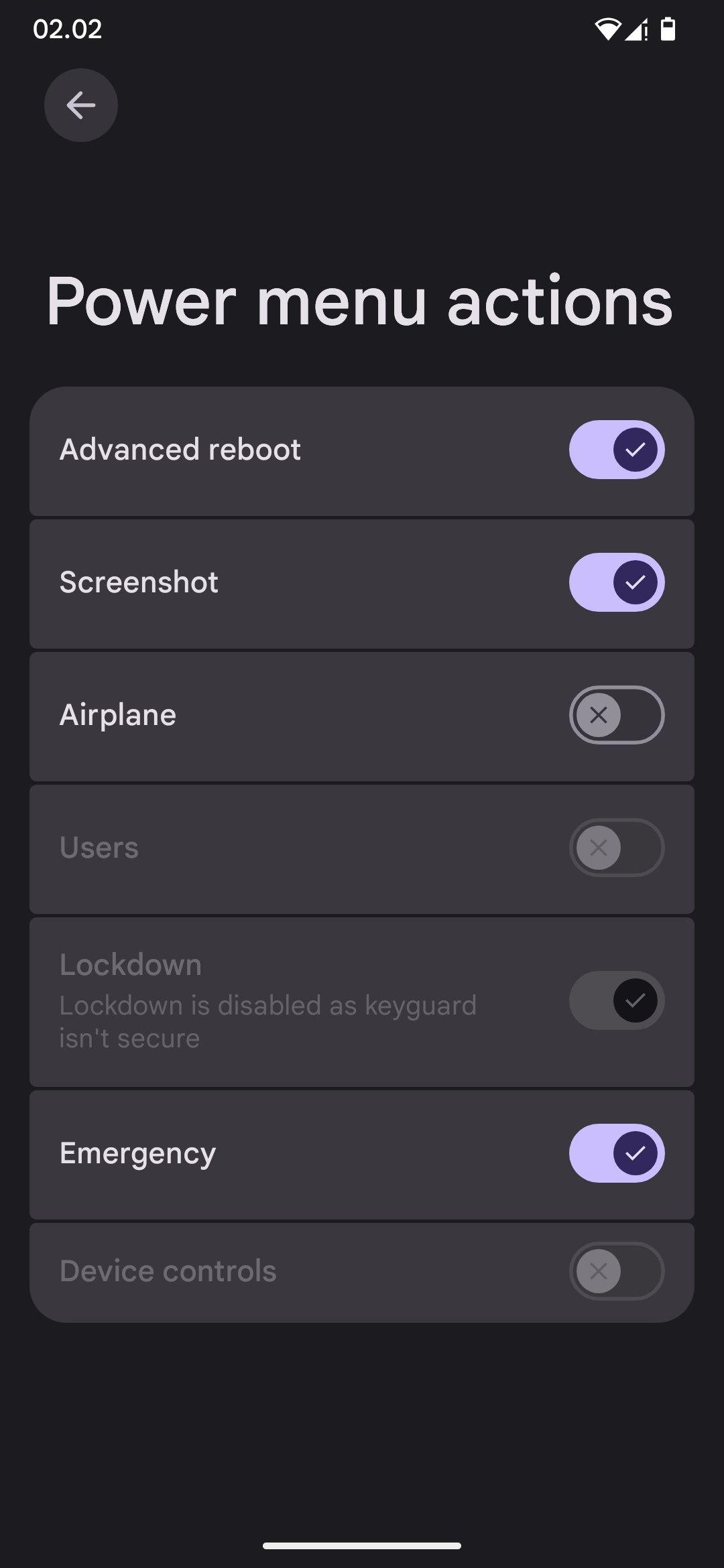This screenshot has height=1568, width=724.
Task: Tap the back arrow button
Action: click(81, 105)
